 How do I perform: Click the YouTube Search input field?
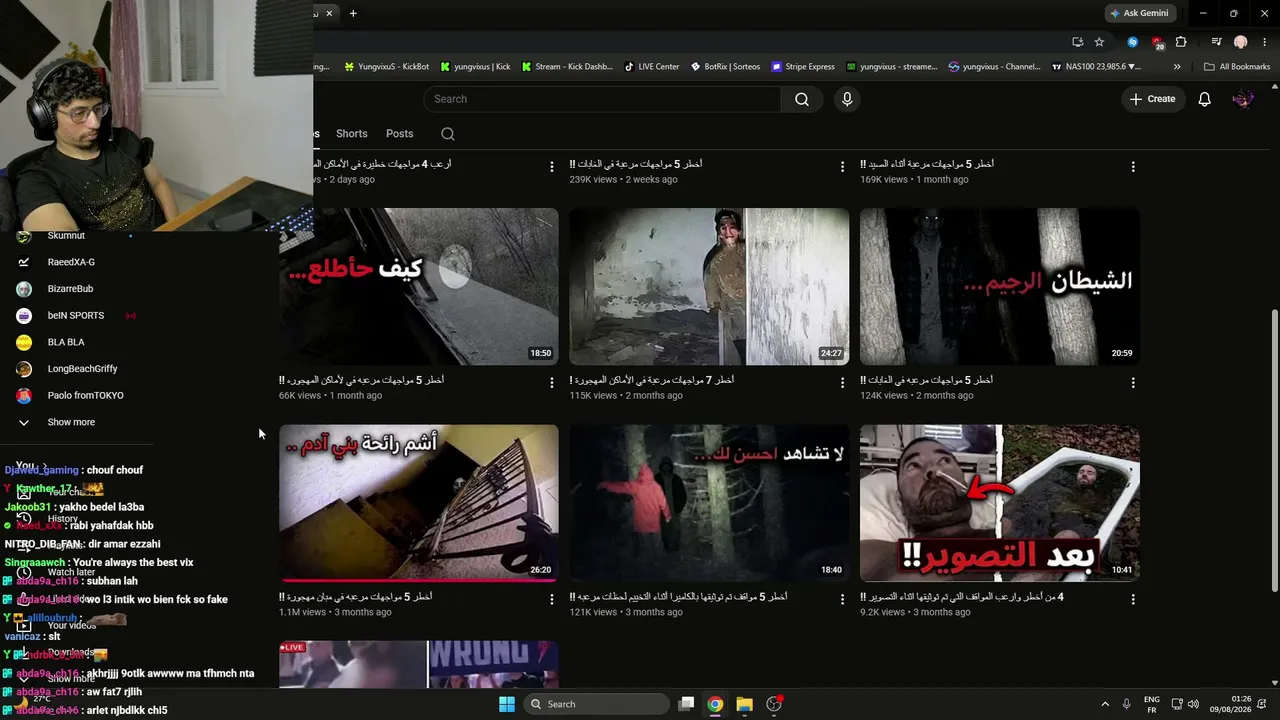[602, 99]
